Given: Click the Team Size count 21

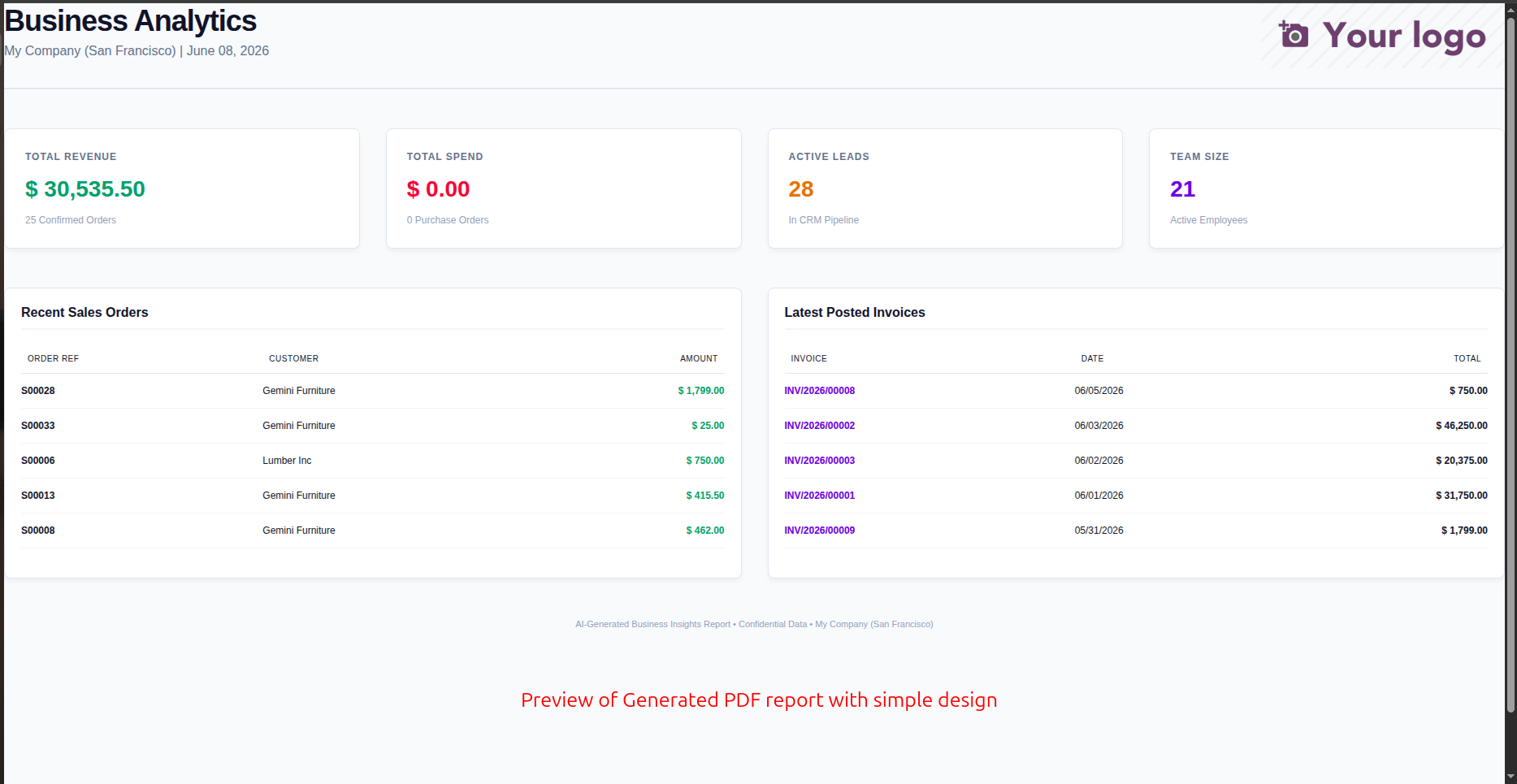Looking at the screenshot, I should (1182, 189).
